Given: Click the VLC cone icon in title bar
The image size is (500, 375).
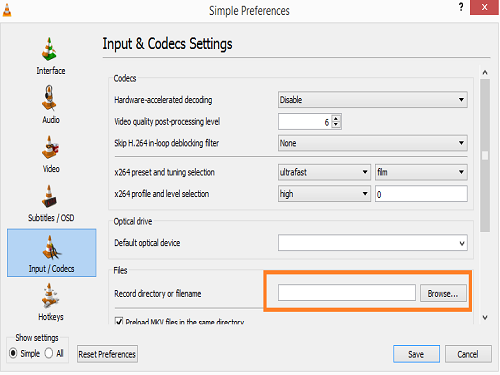Looking at the screenshot, I should [7, 10].
